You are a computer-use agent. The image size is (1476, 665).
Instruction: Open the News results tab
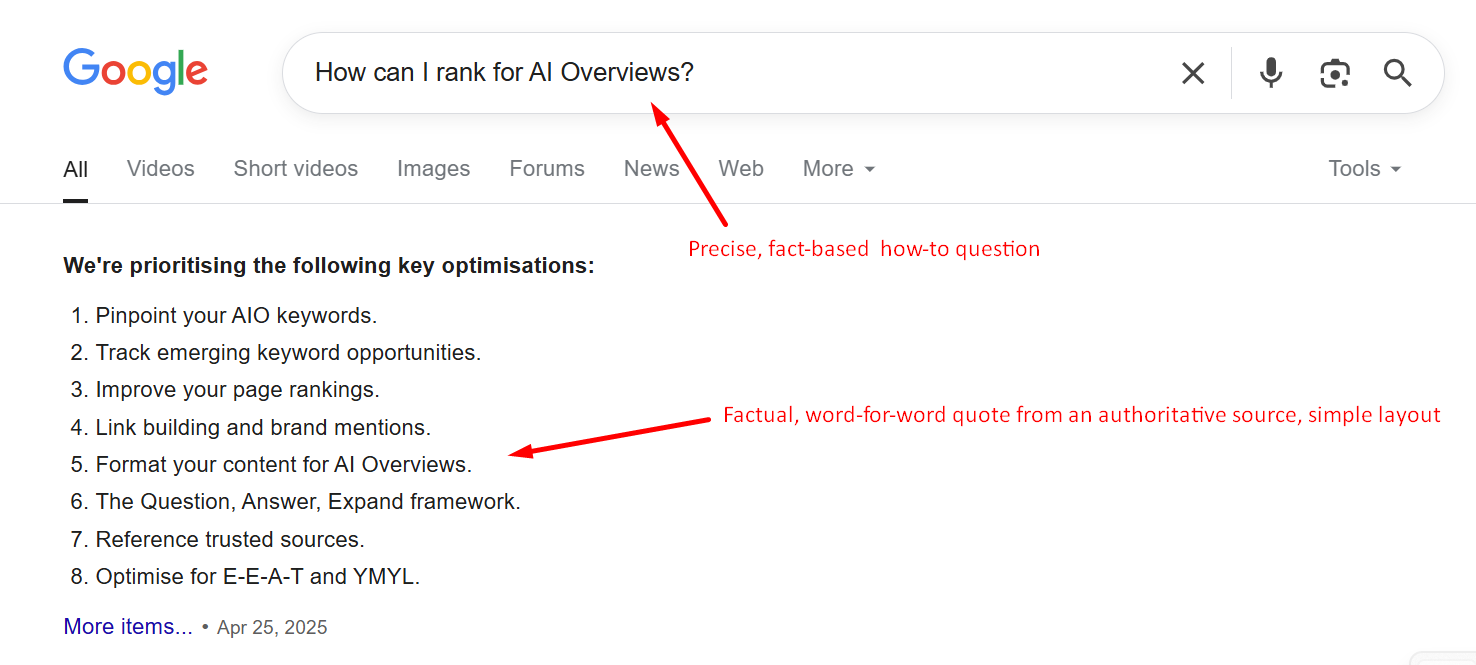click(x=651, y=169)
